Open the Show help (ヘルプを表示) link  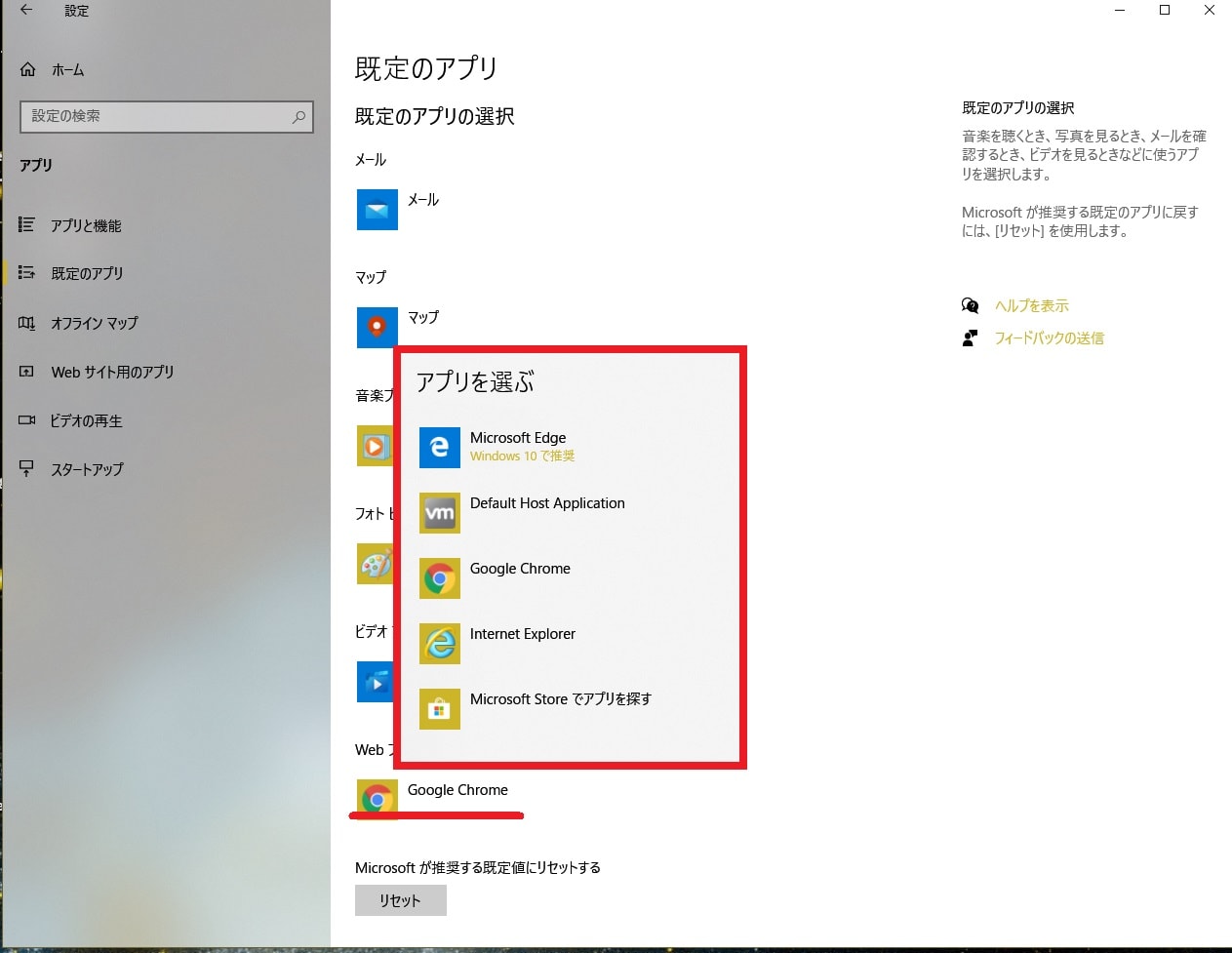pos(1031,305)
